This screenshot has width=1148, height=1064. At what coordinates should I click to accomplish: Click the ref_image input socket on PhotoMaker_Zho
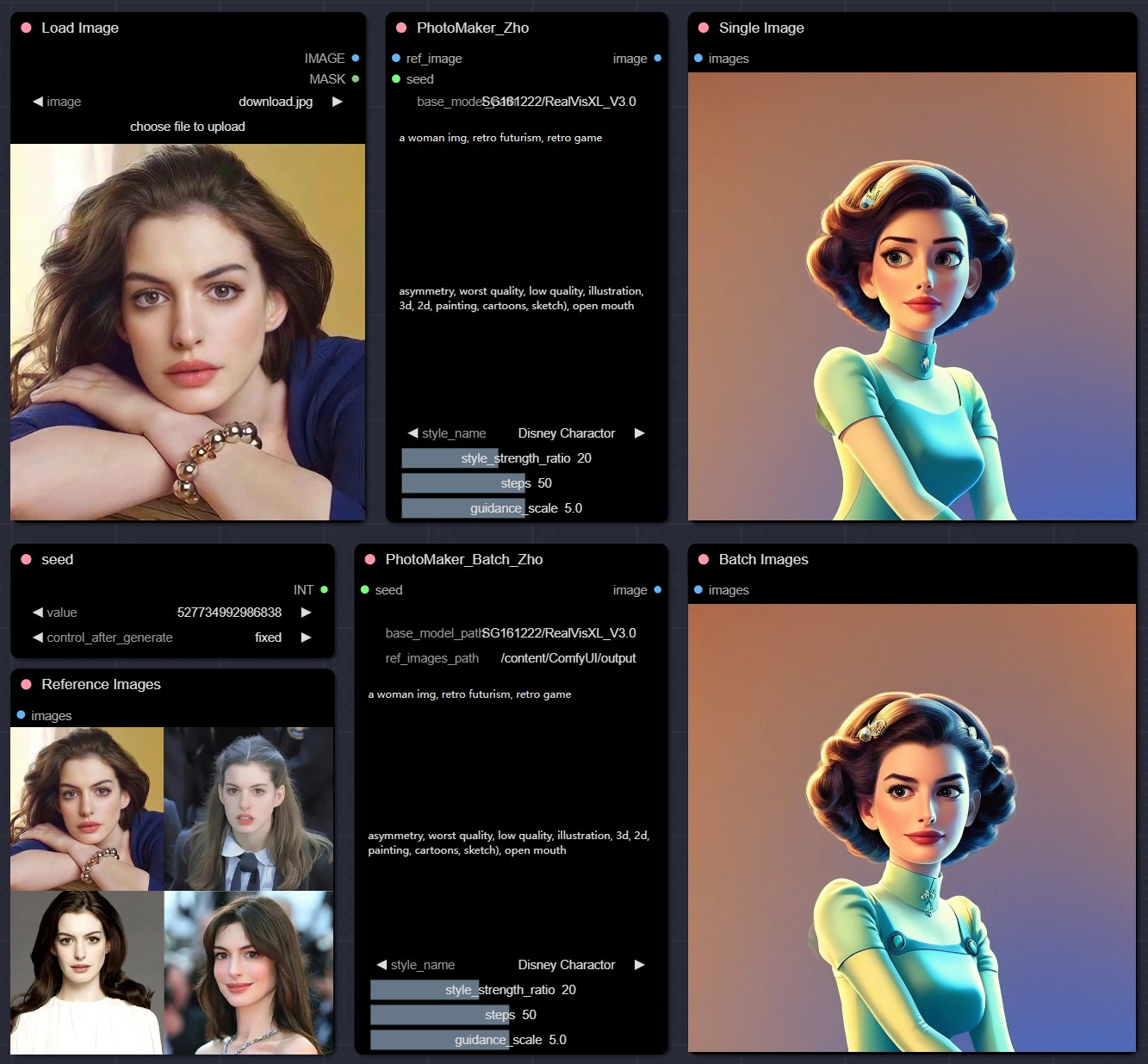point(396,59)
